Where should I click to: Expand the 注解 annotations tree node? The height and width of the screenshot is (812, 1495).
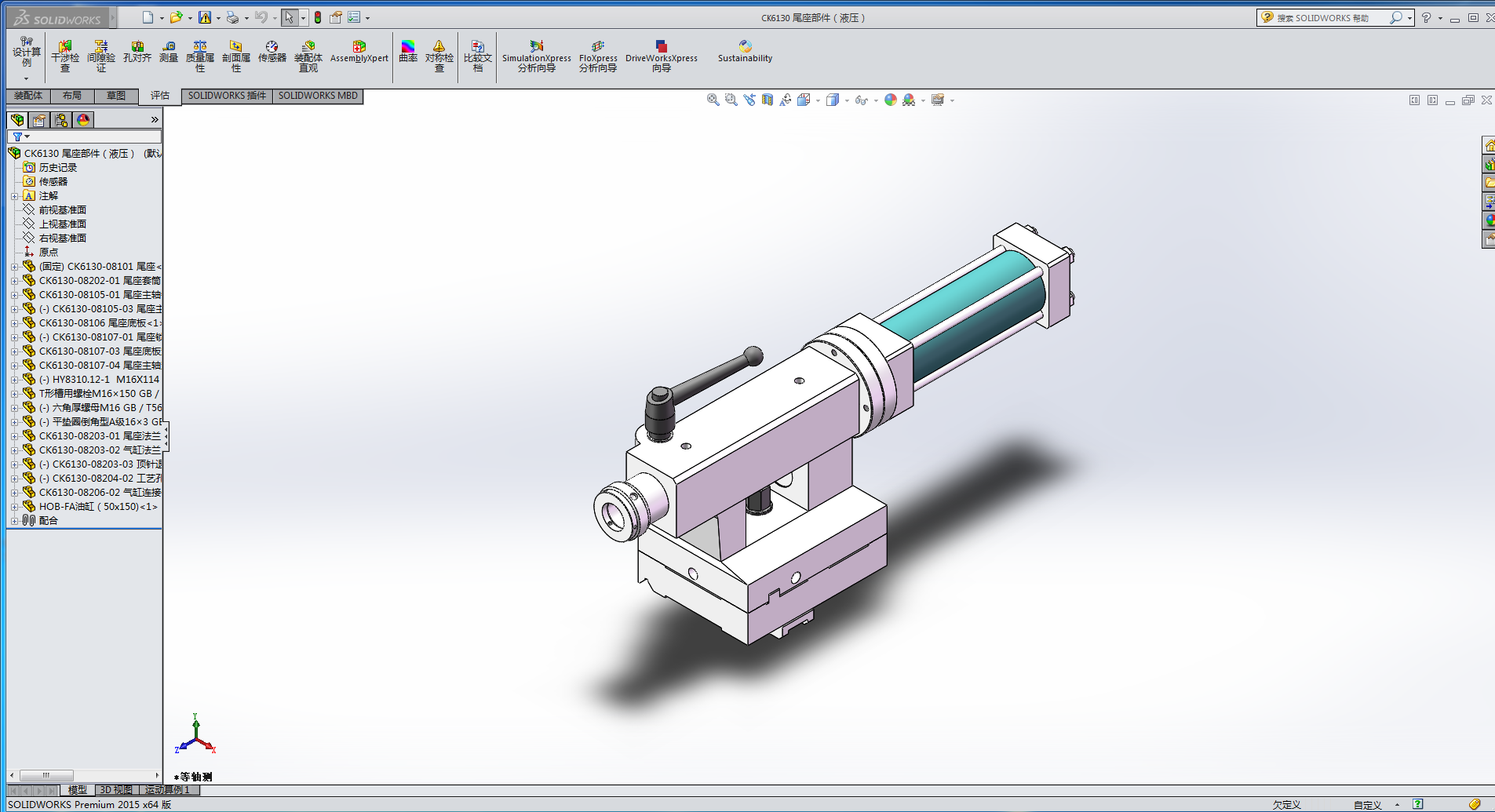[x=14, y=196]
